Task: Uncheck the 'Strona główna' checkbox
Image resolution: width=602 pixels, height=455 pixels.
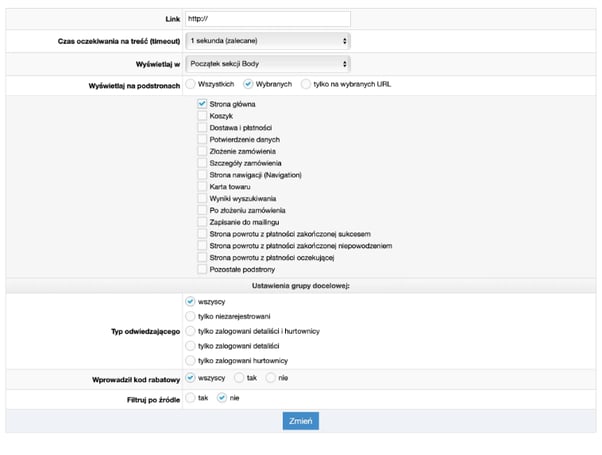Action: (x=203, y=104)
